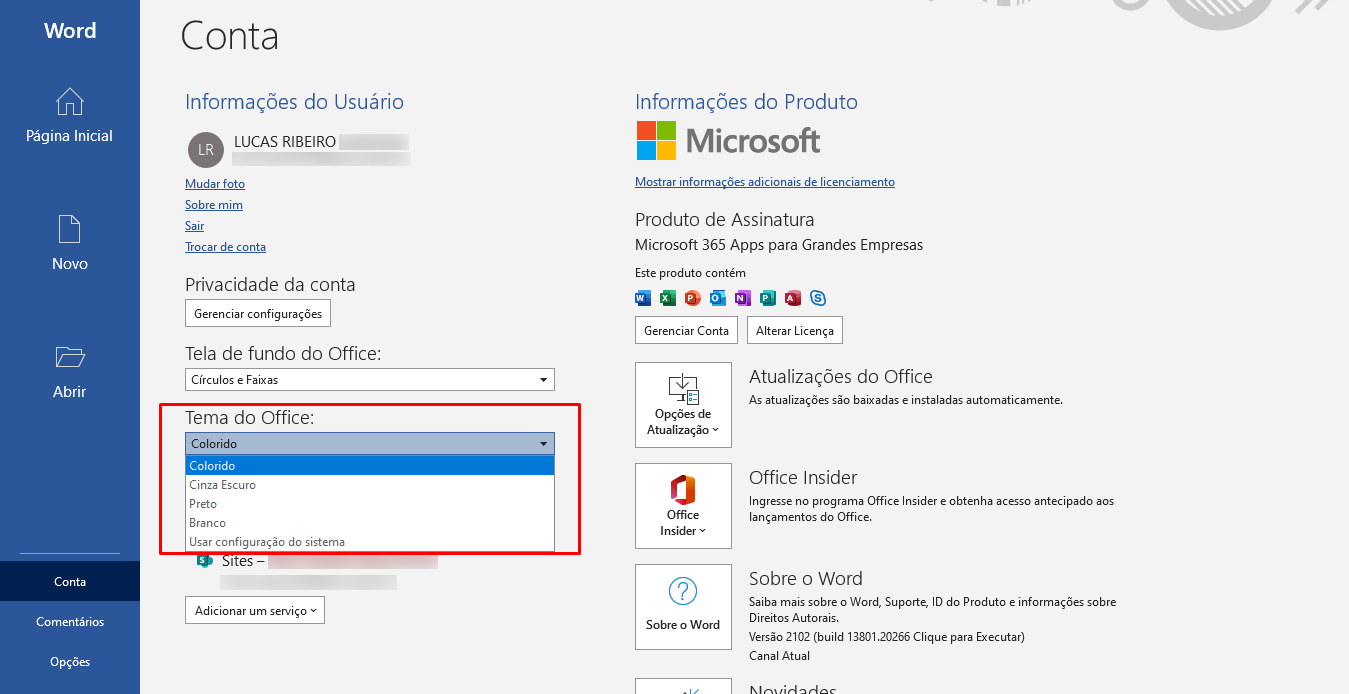Open the Mudar foto link
1349x694 pixels.
[x=215, y=184]
